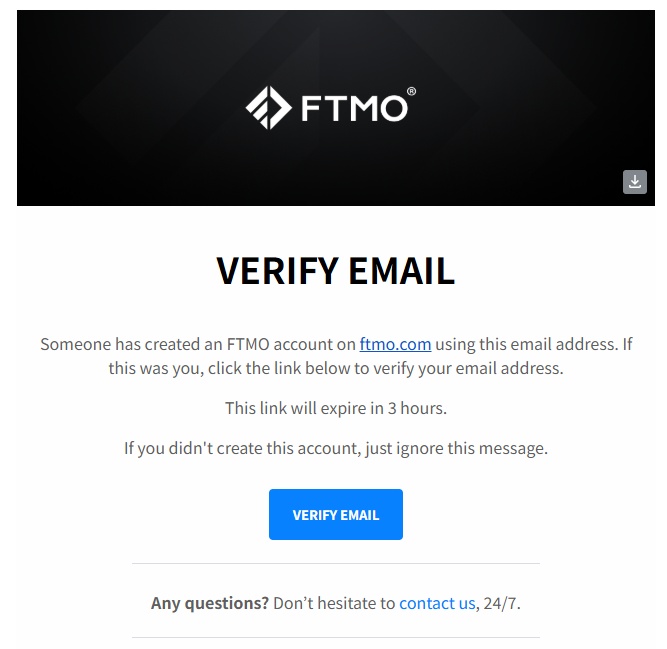The image size is (667, 649).
Task: Click the divider line below "Any questions?"
Action: click(x=335, y=637)
